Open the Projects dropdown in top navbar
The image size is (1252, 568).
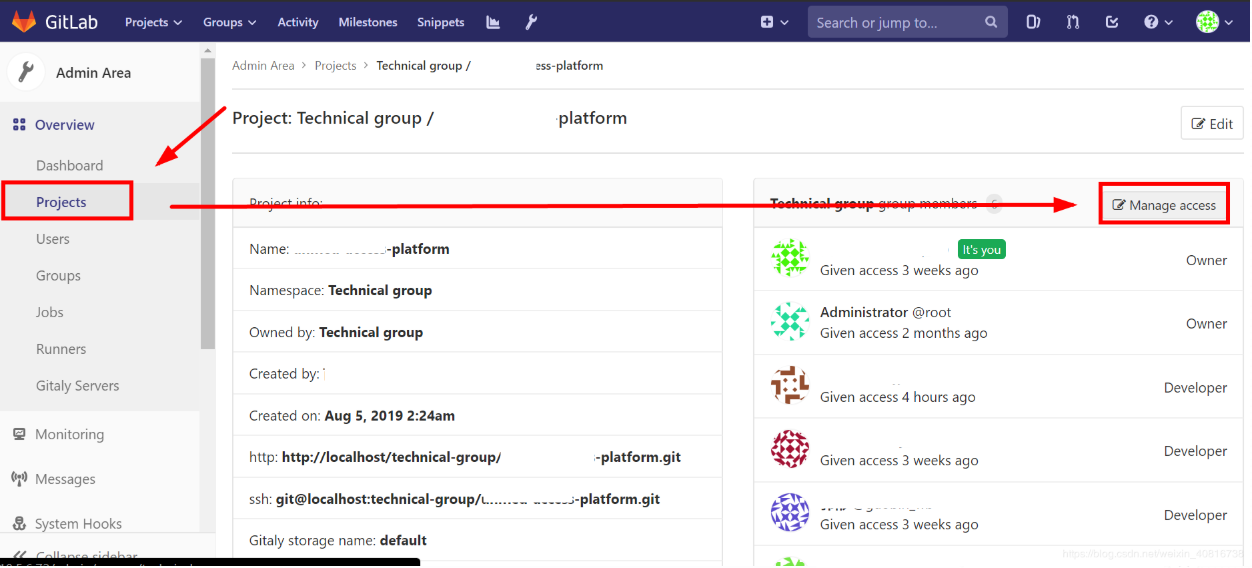point(153,22)
